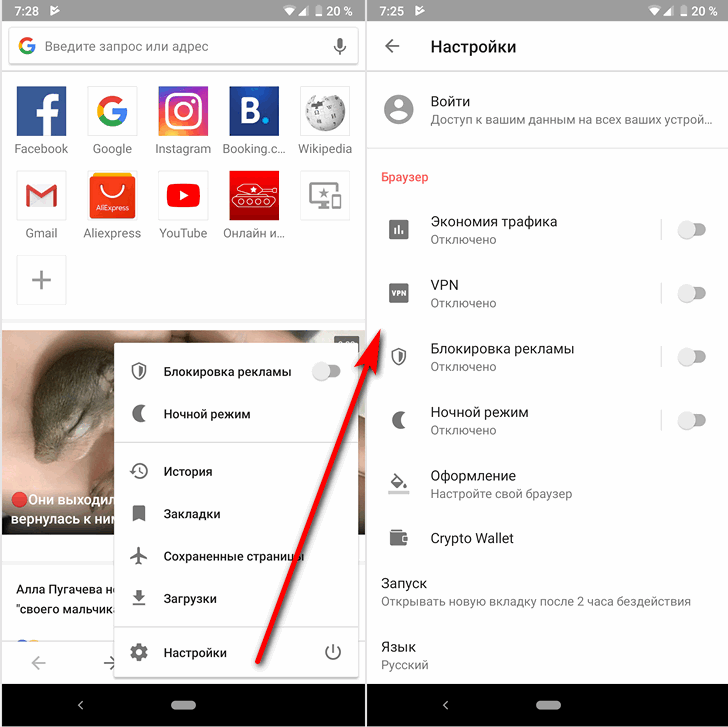
Task: Open the Алла Пугачева news headline
Action: click(x=65, y=599)
